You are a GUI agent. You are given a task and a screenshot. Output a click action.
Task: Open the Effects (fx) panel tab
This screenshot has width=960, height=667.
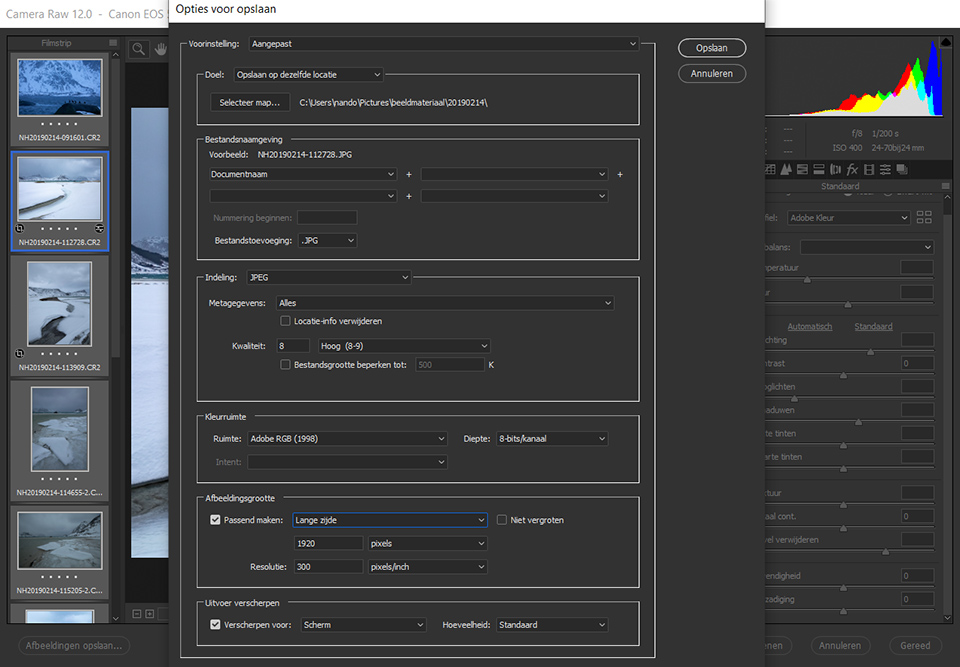[852, 170]
